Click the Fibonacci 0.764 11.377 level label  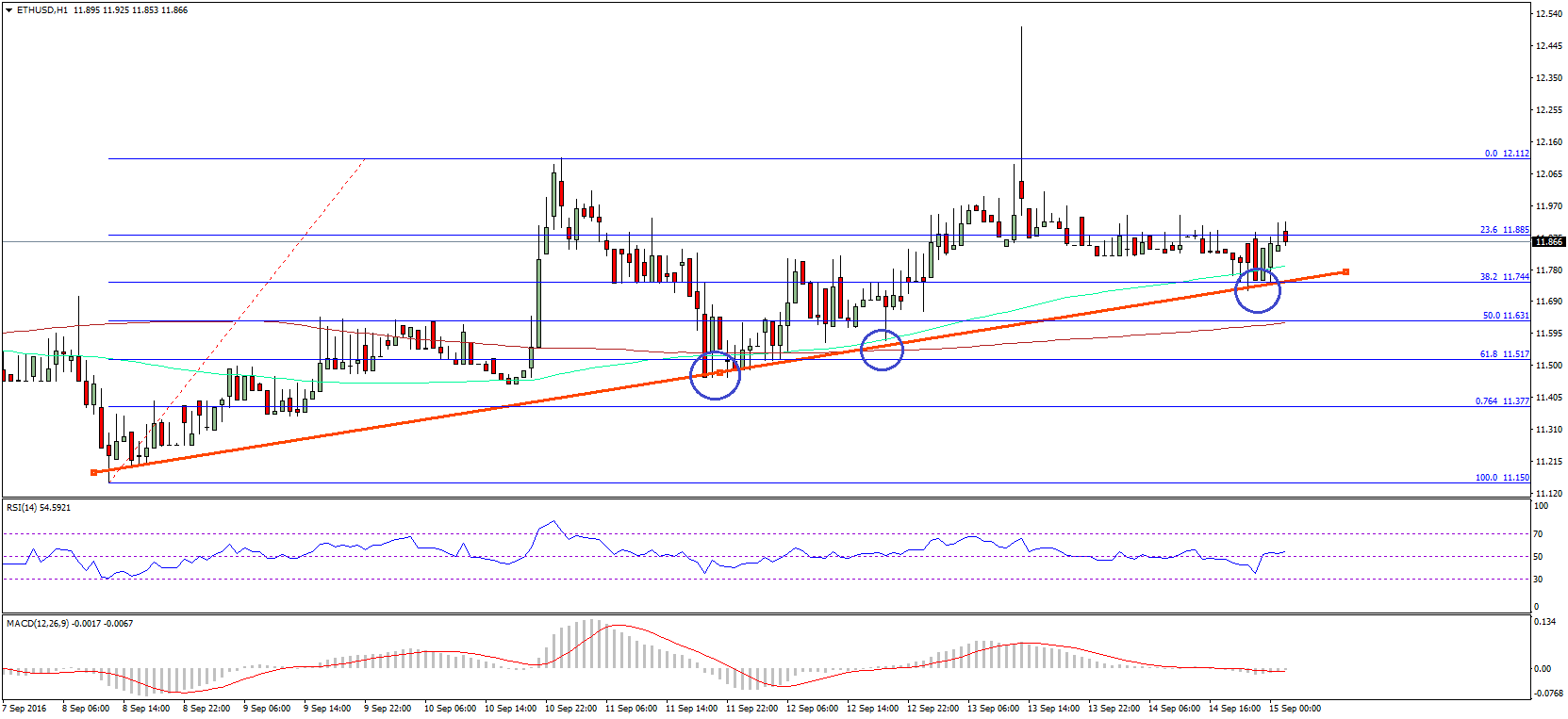click(x=1502, y=401)
